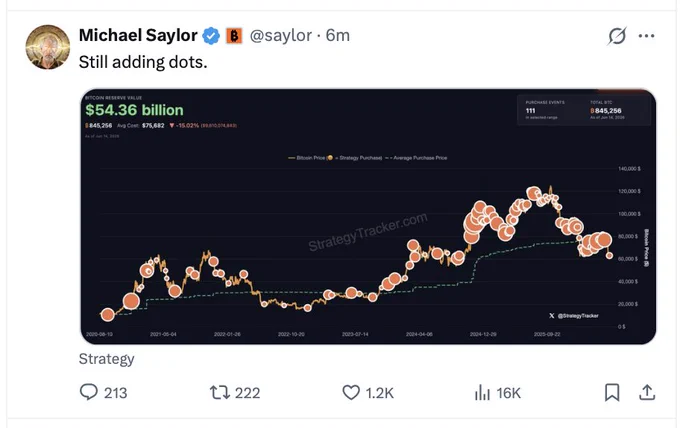Open Michael Saylor's profile avatar
The height and width of the screenshot is (428, 680).
pos(48,47)
